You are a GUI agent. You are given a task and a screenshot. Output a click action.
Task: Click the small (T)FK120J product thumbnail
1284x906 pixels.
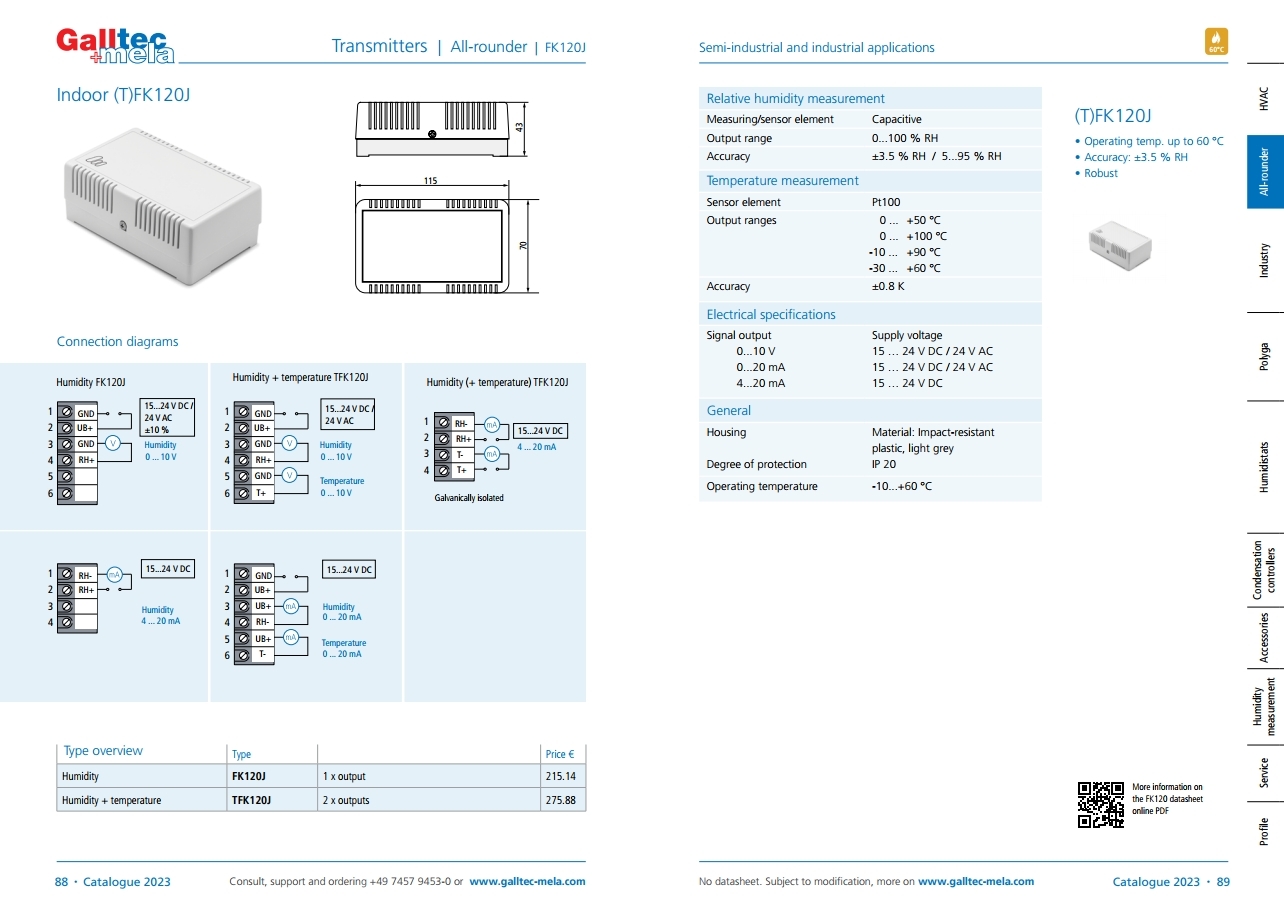click(x=1119, y=245)
